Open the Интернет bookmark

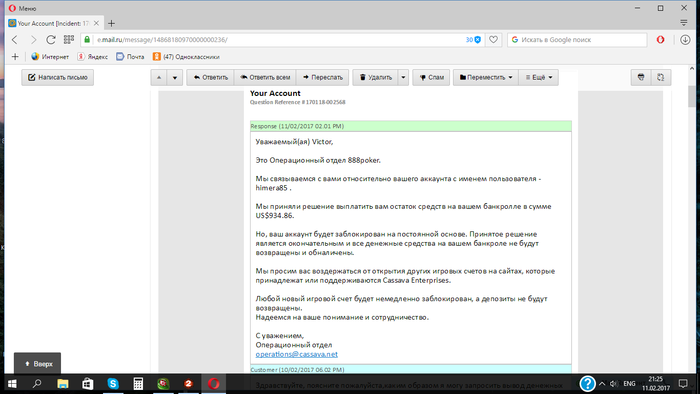tap(50, 57)
